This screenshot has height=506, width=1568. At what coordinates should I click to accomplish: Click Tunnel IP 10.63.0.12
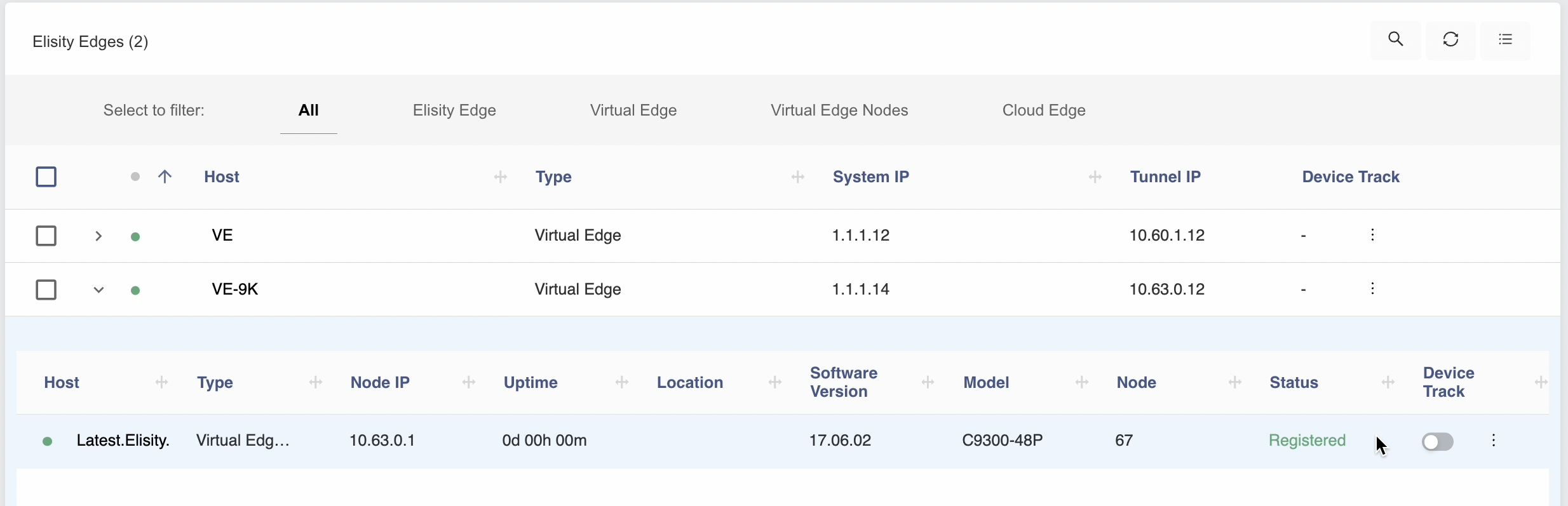pyautogui.click(x=1167, y=289)
